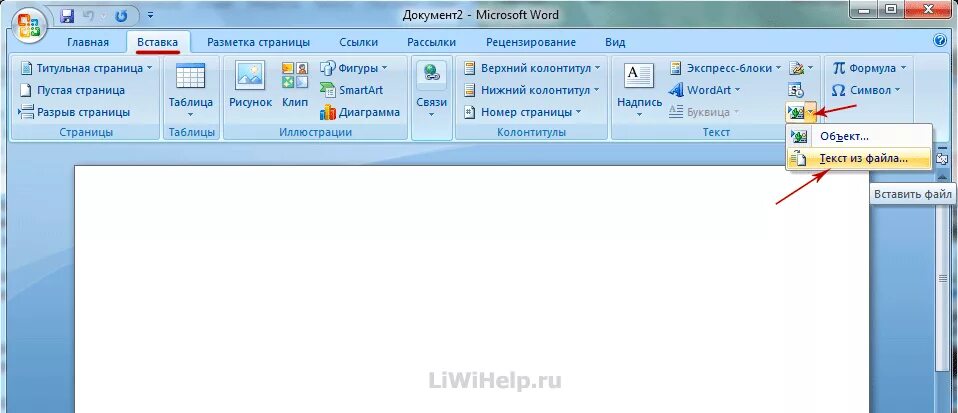The height and width of the screenshot is (413, 958).
Task: Click the vertical scrollbar up arrow
Action: (942, 177)
